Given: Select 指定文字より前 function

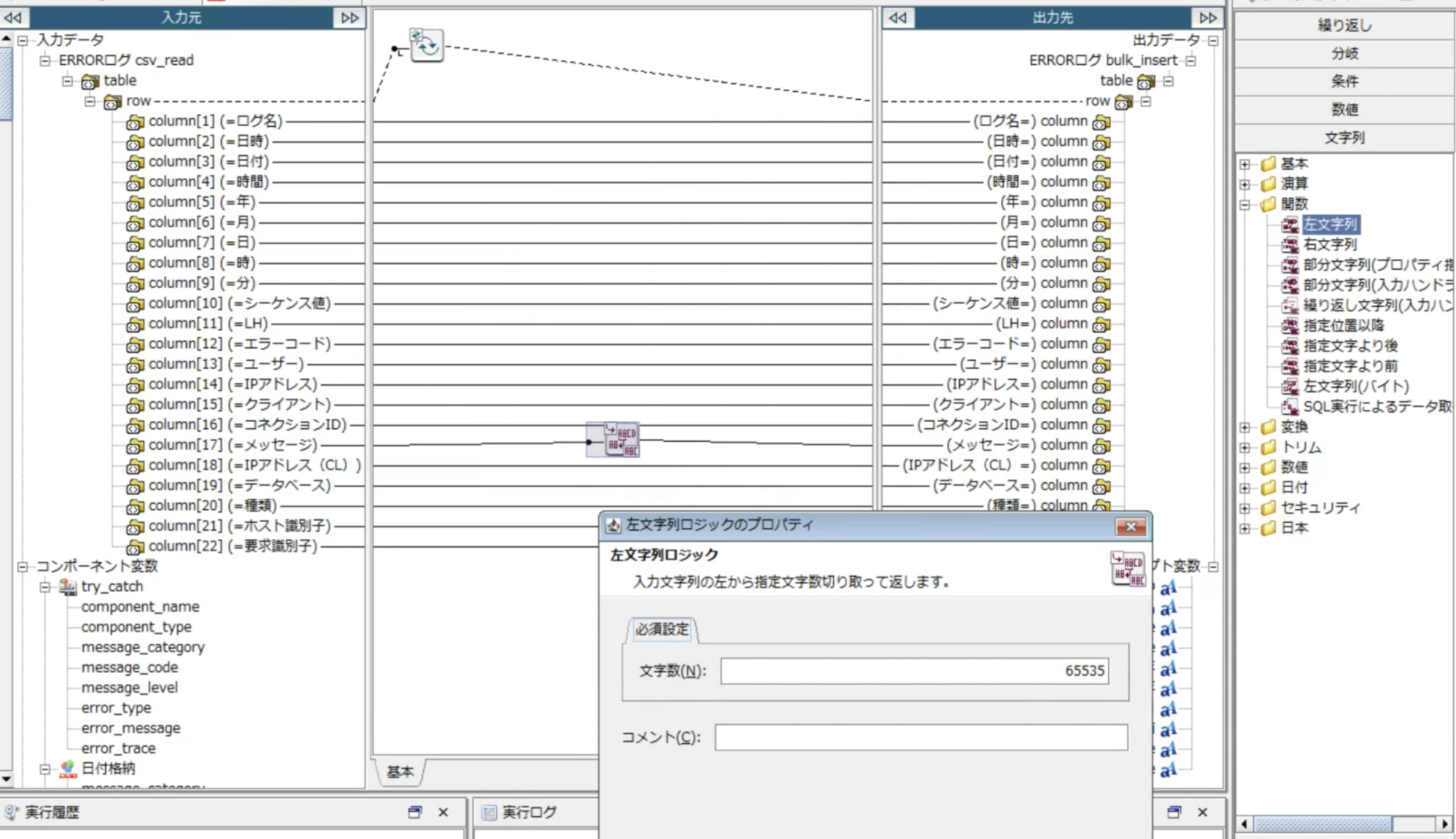Looking at the screenshot, I should pyautogui.click(x=1349, y=366).
